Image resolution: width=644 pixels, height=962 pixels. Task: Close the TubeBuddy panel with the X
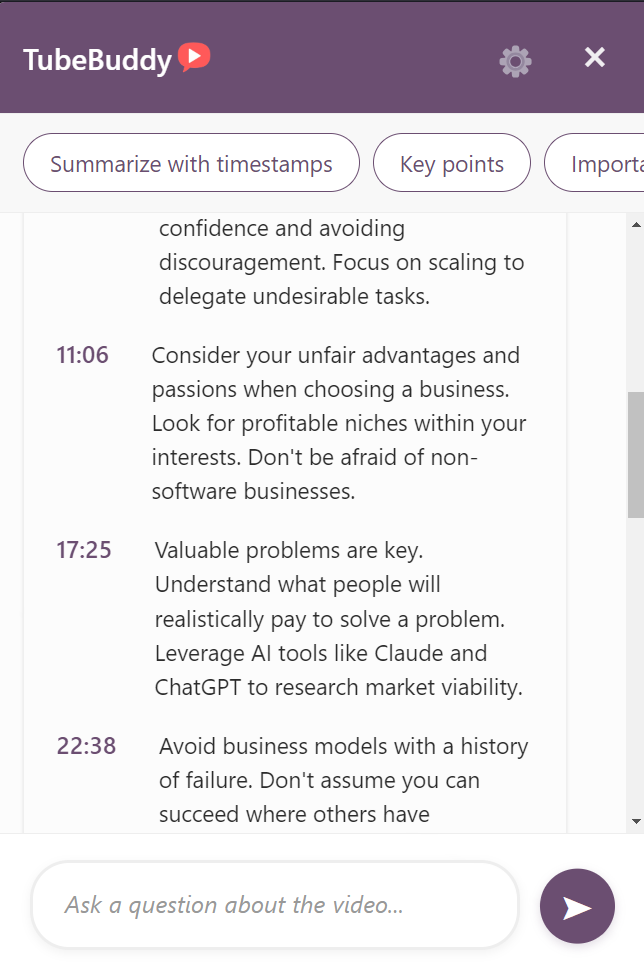click(x=594, y=58)
